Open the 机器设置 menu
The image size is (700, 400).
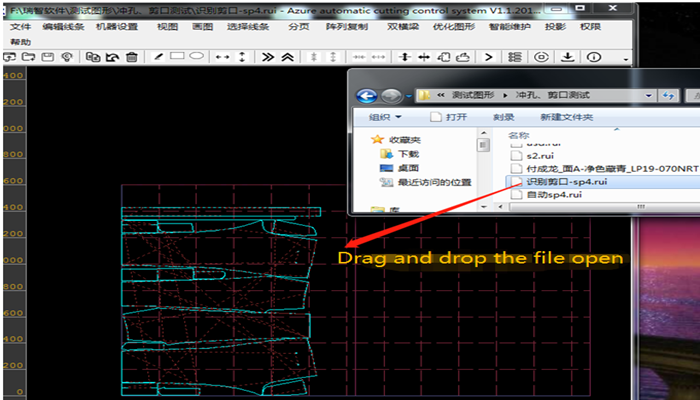pos(117,27)
